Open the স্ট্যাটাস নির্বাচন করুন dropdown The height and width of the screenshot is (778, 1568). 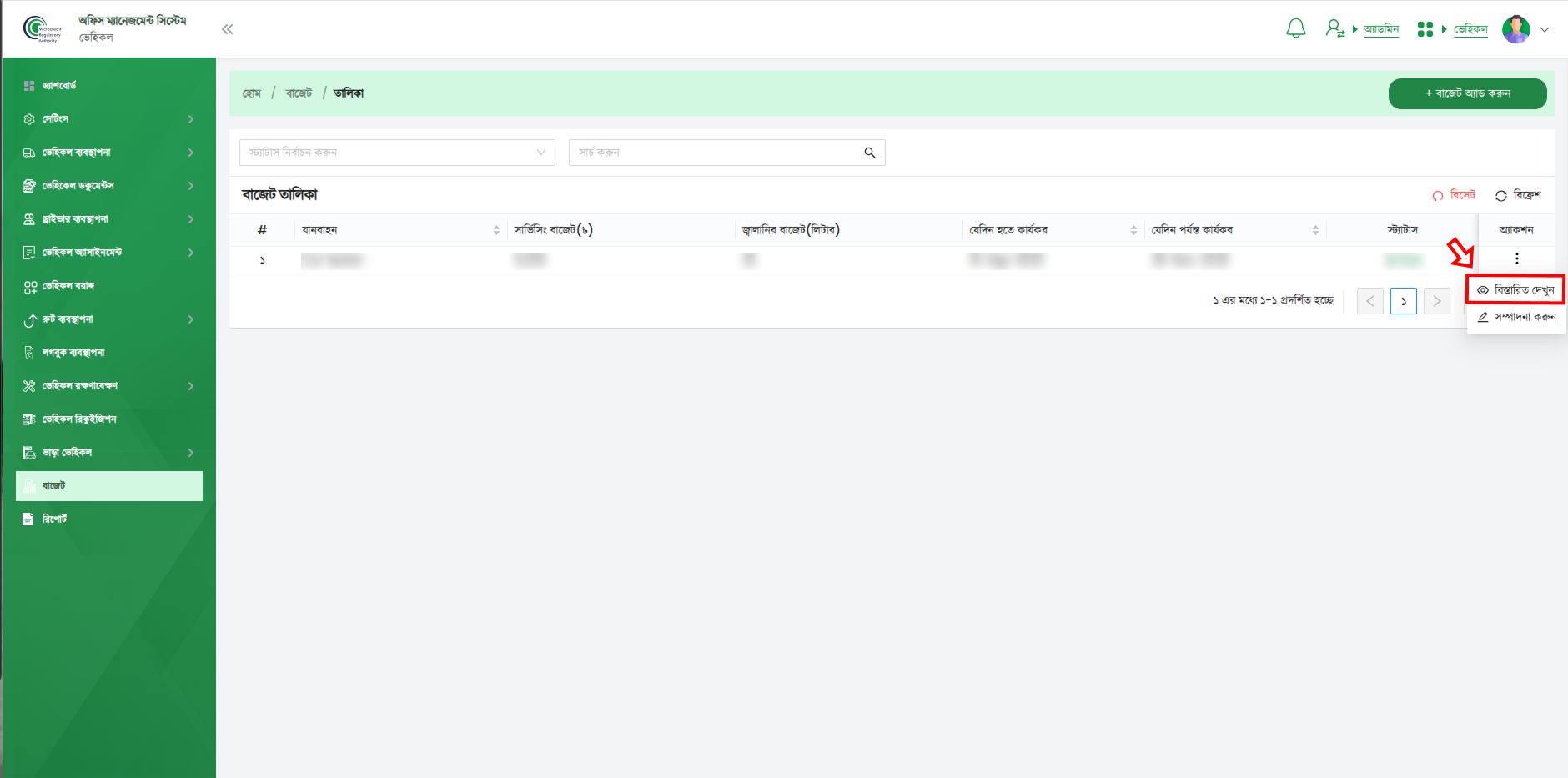pyautogui.click(x=397, y=153)
